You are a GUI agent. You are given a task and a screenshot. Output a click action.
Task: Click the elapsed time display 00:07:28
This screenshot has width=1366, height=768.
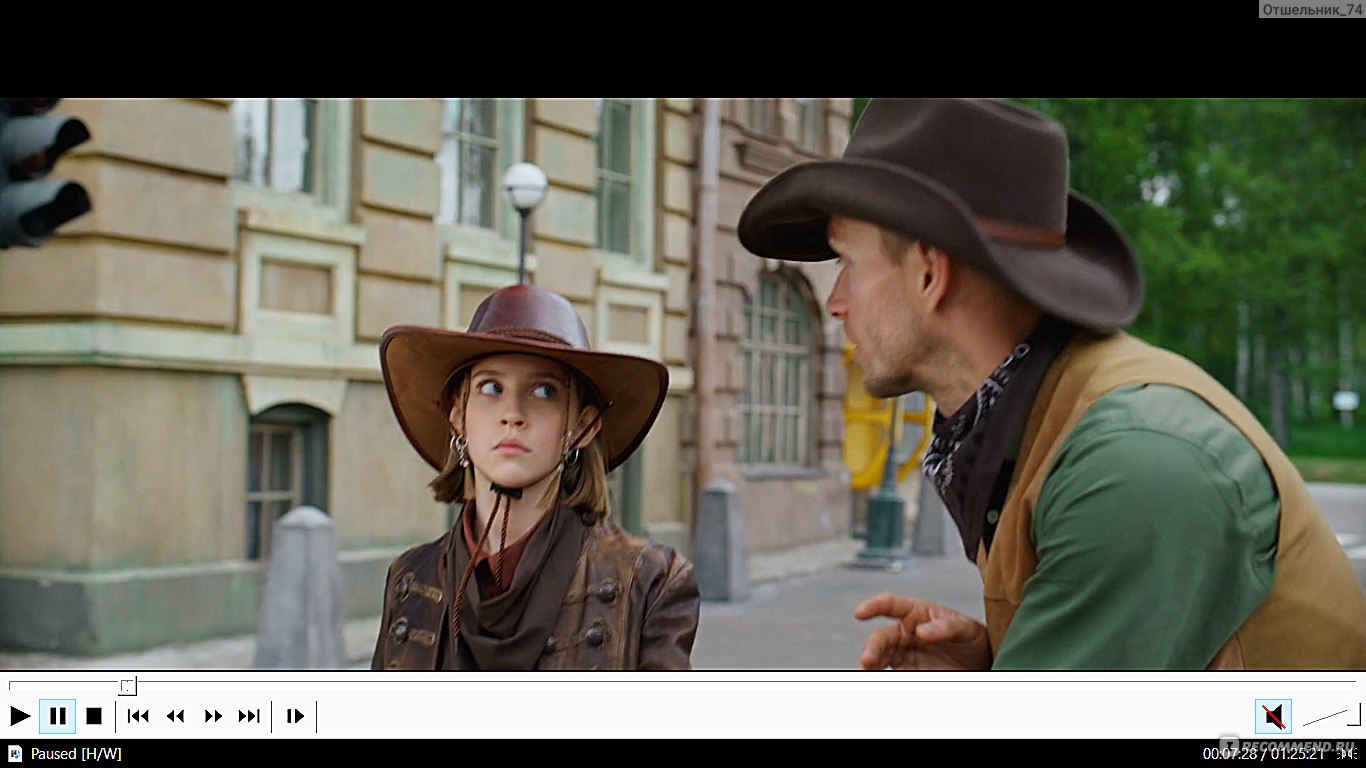(x=1229, y=754)
